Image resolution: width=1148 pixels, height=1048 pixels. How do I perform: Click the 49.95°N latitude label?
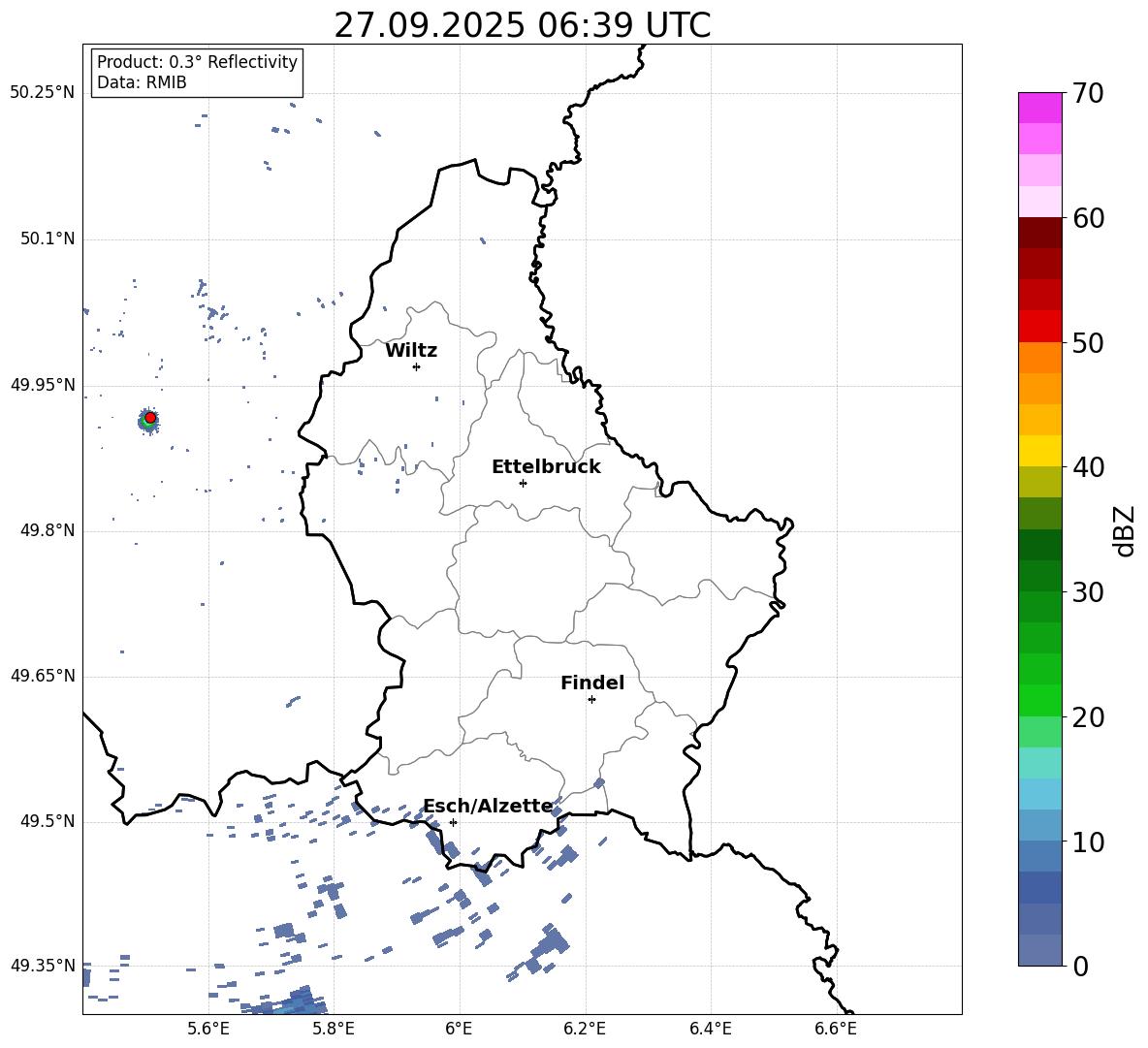coord(43,385)
